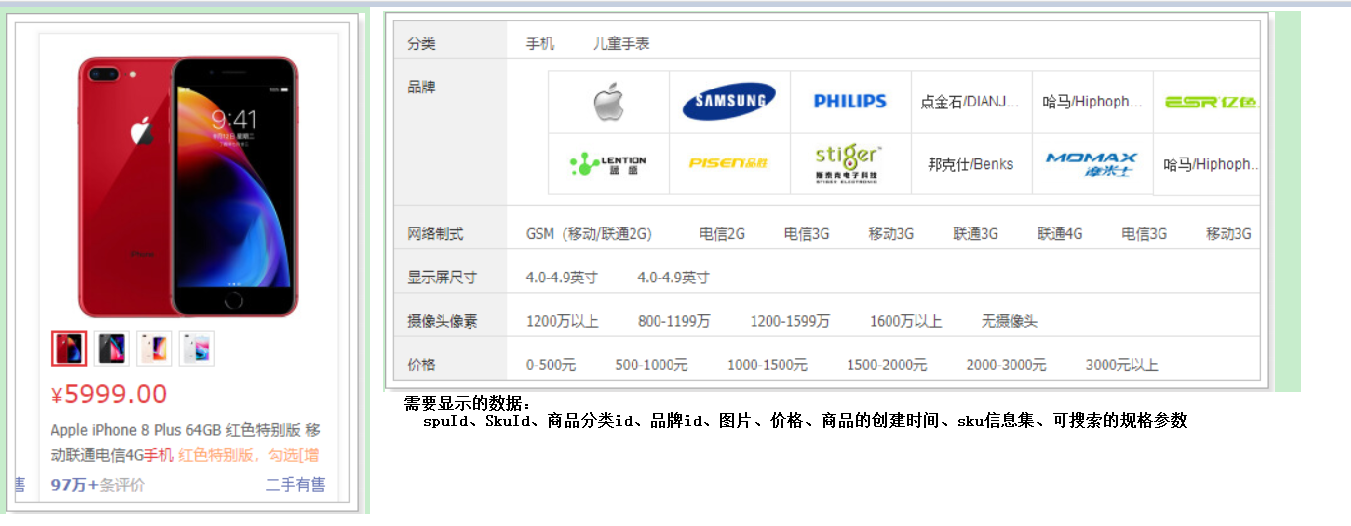Pick the Momax brand logo
The width and height of the screenshot is (1351, 526).
pos(1091,164)
